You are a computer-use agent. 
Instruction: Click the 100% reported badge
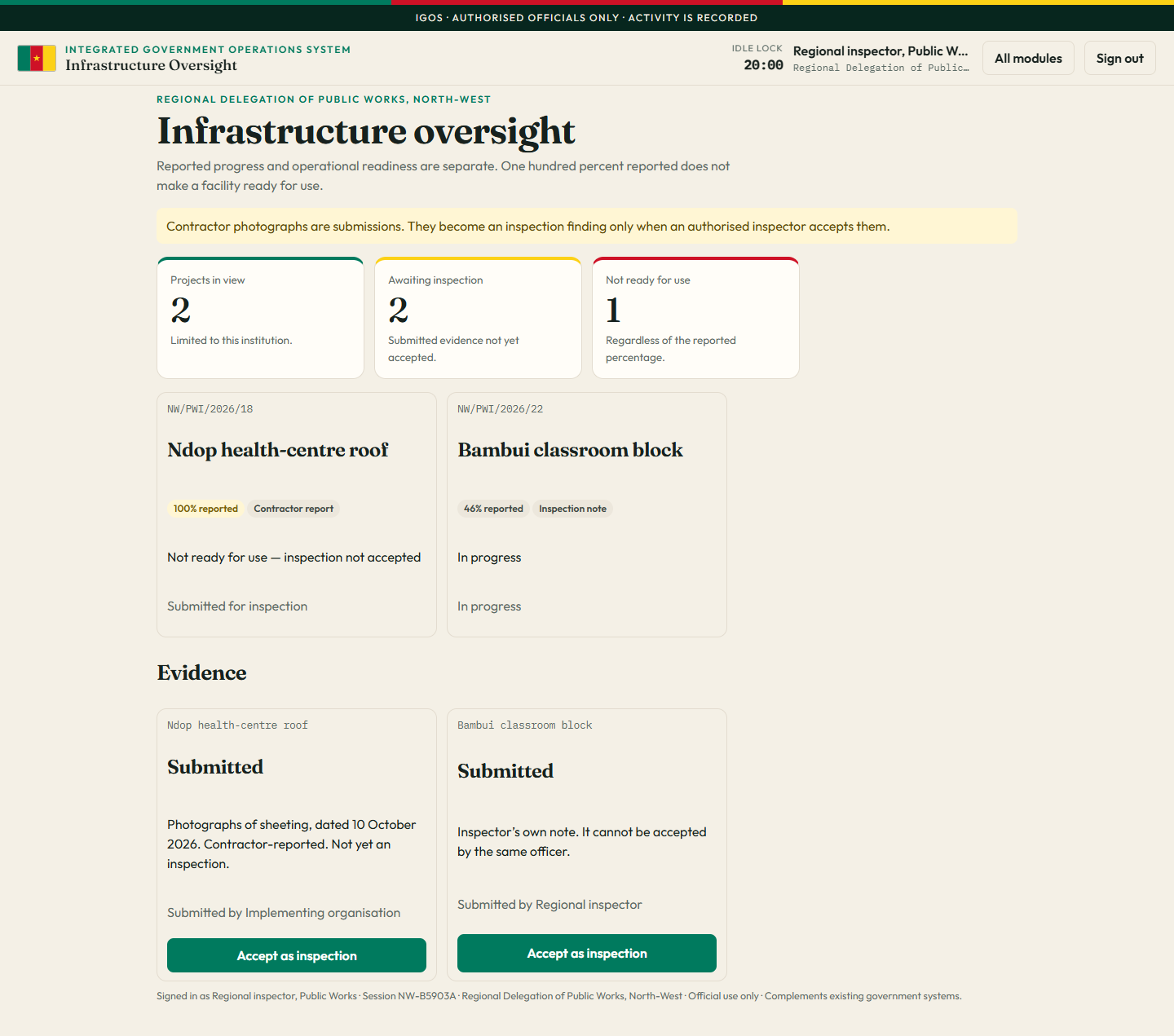(205, 509)
